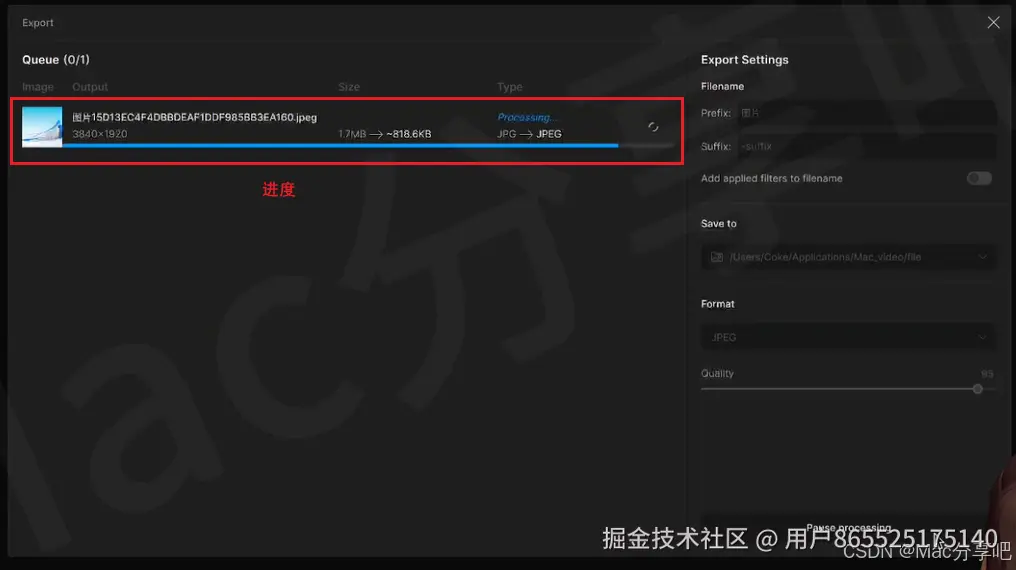Click the Type column header

509,87
